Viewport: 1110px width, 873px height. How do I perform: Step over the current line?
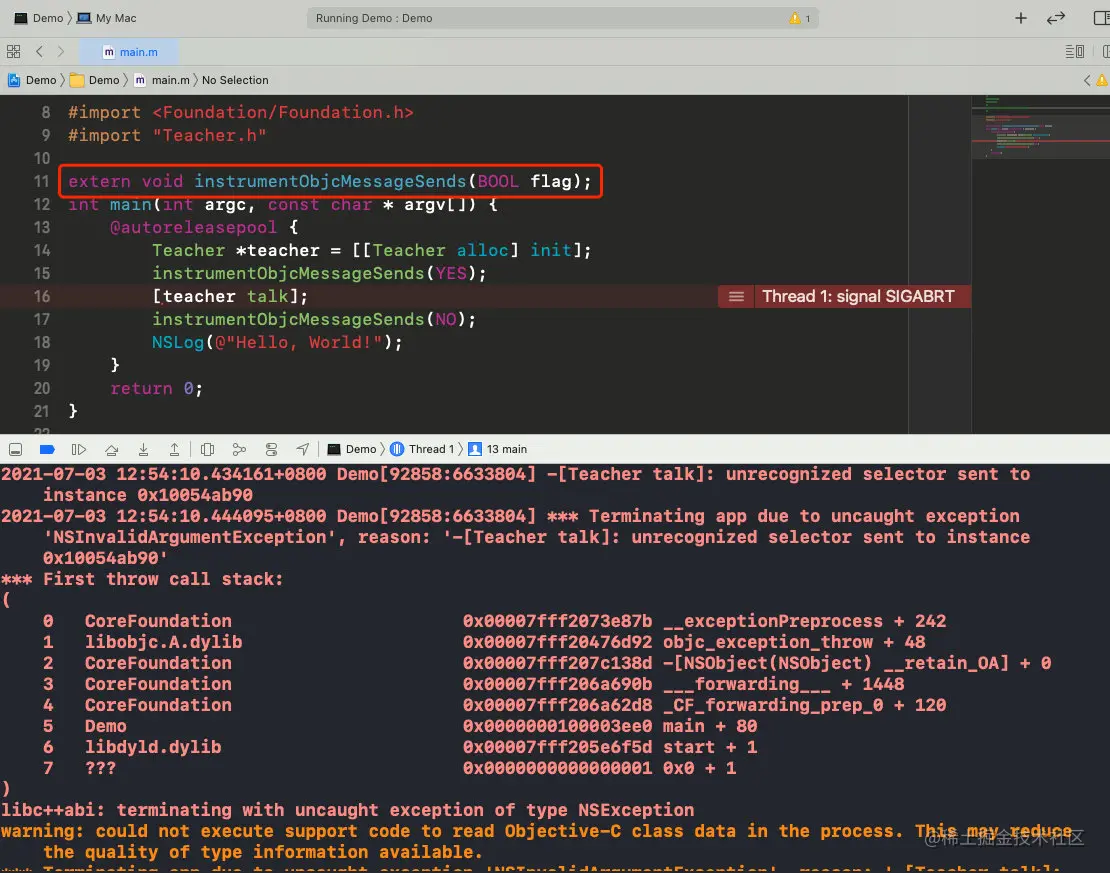point(111,450)
